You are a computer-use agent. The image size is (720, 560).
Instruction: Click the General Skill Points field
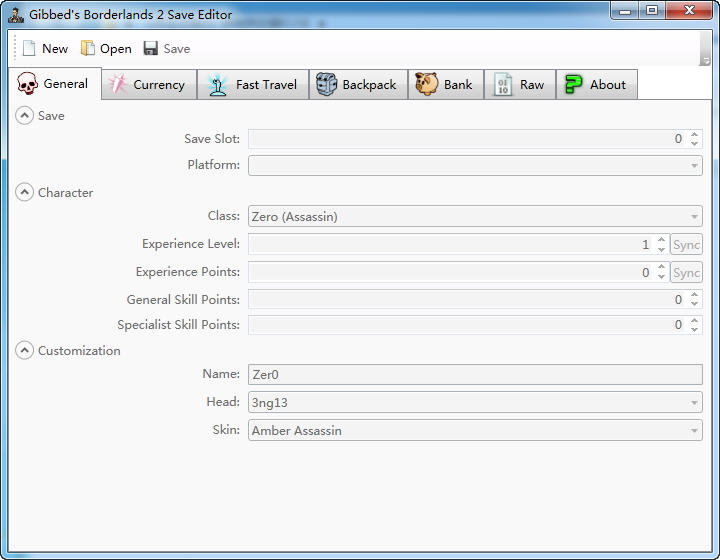pyautogui.click(x=467, y=299)
